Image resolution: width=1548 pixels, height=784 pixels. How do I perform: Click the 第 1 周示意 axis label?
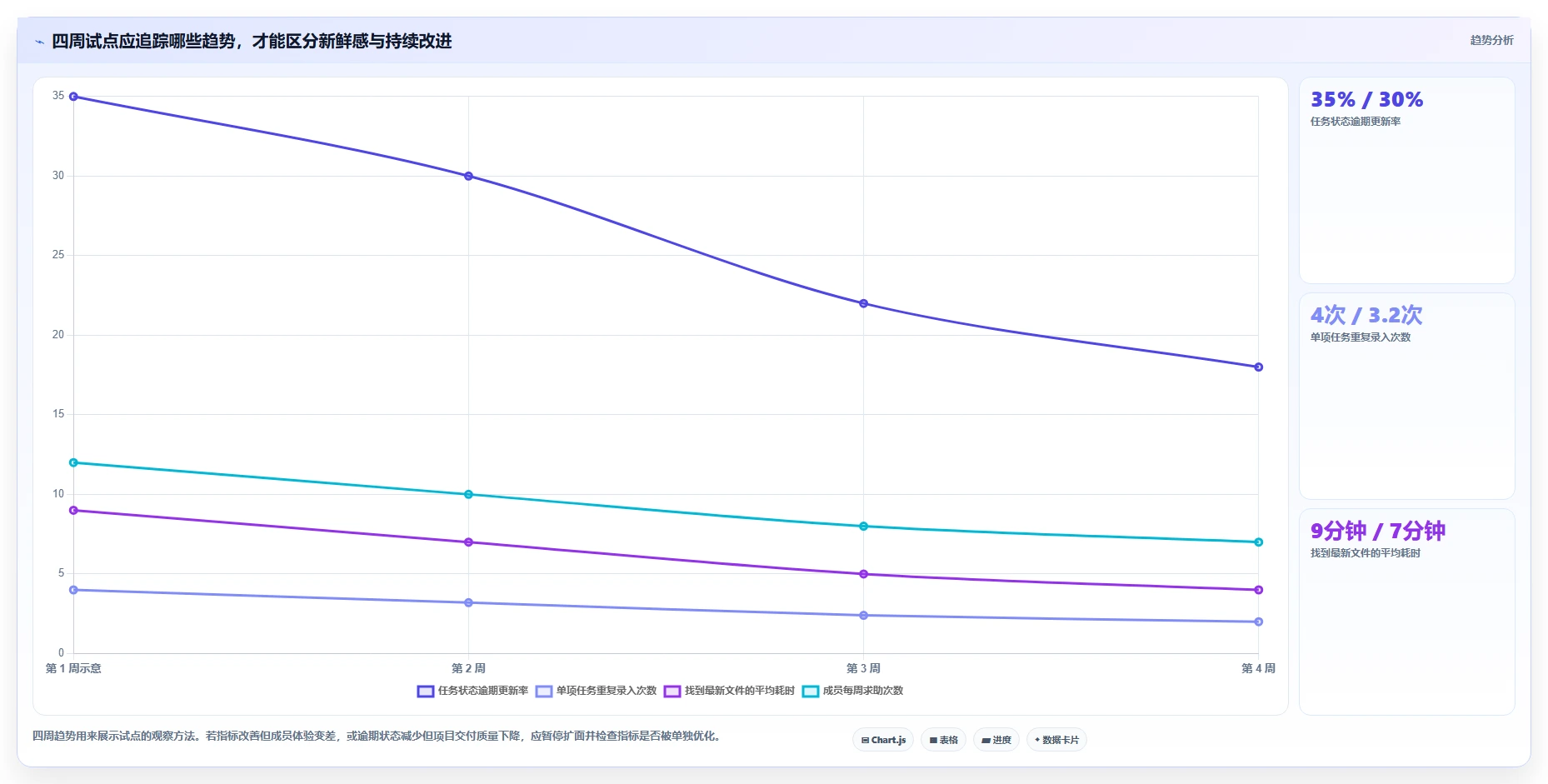click(x=73, y=668)
